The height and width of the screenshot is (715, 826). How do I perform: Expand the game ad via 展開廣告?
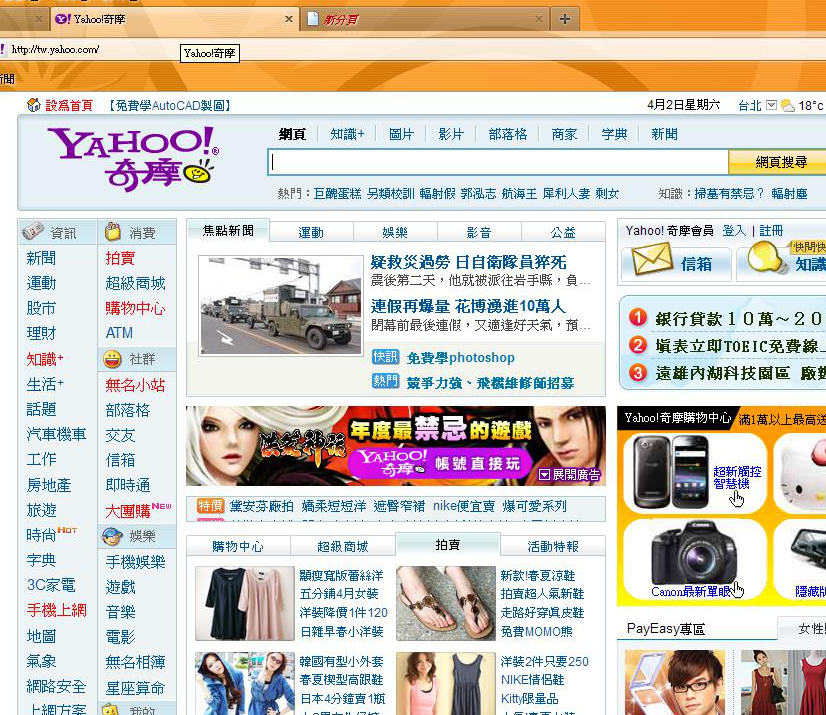(569, 475)
